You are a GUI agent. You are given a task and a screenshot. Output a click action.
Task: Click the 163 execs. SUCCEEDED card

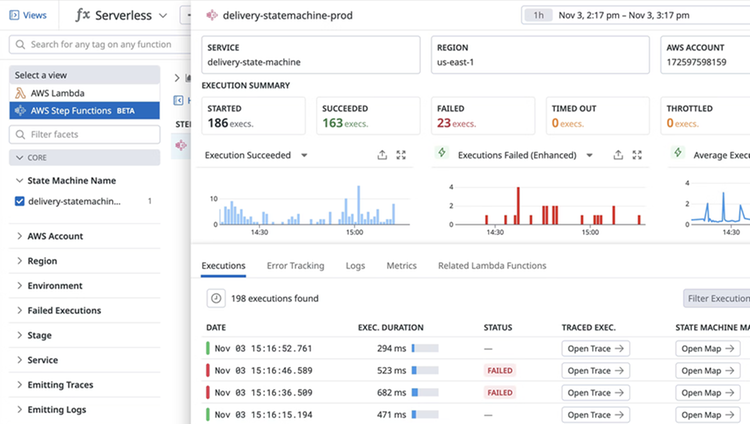[x=368, y=116]
